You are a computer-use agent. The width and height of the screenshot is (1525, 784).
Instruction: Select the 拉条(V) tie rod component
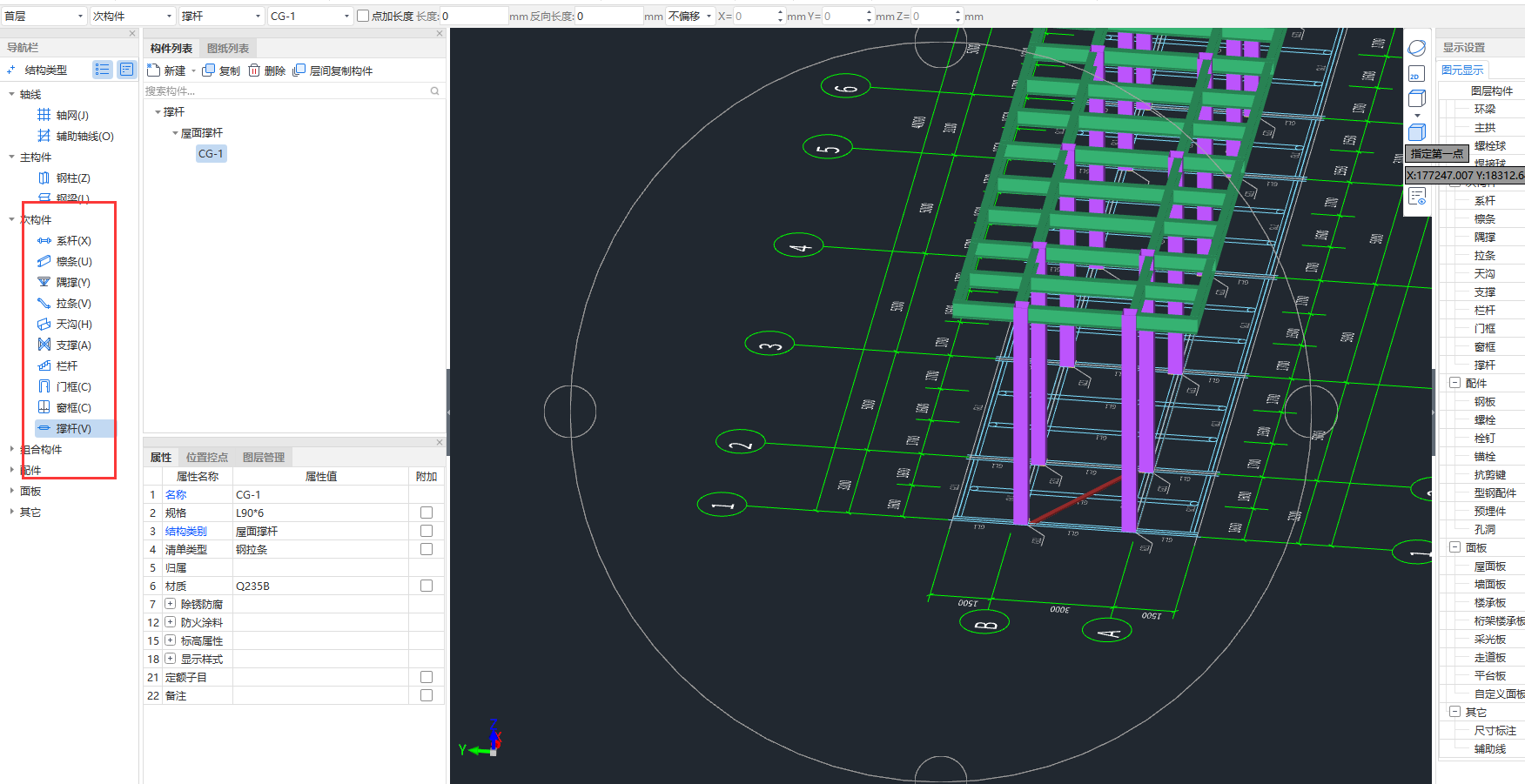64,303
